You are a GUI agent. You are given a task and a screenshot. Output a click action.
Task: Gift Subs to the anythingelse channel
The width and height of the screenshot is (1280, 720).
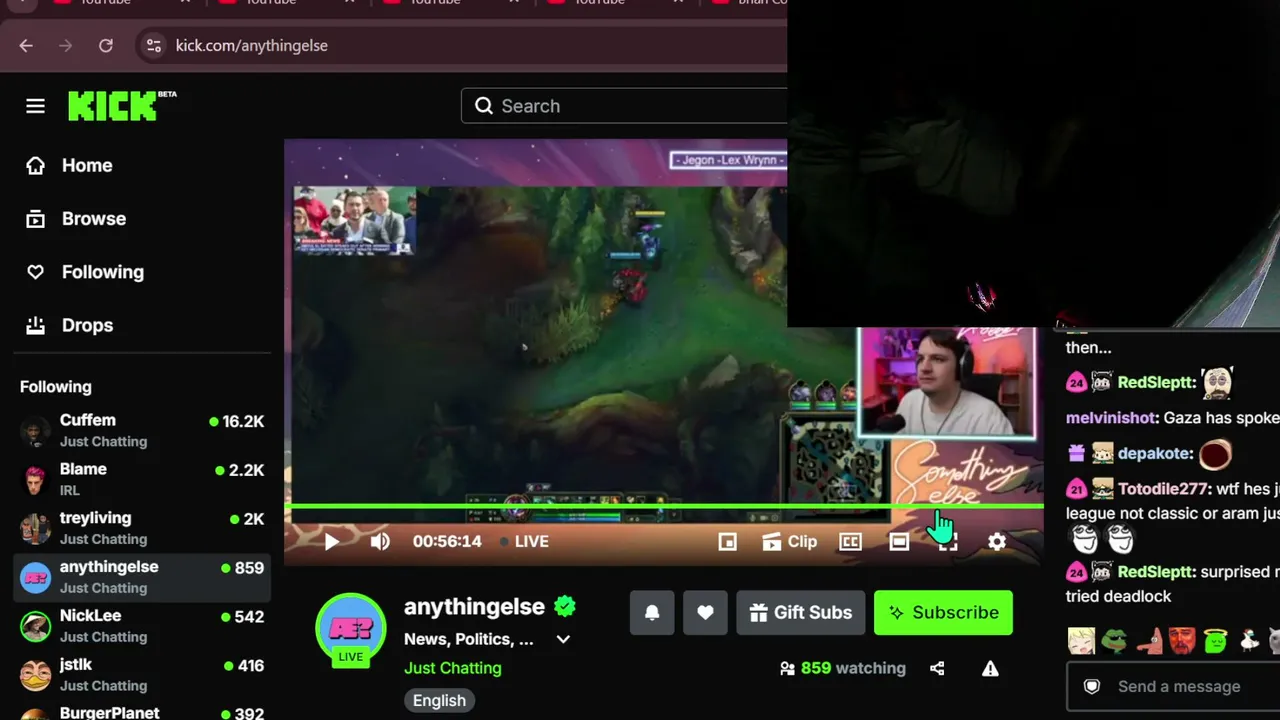click(x=801, y=613)
